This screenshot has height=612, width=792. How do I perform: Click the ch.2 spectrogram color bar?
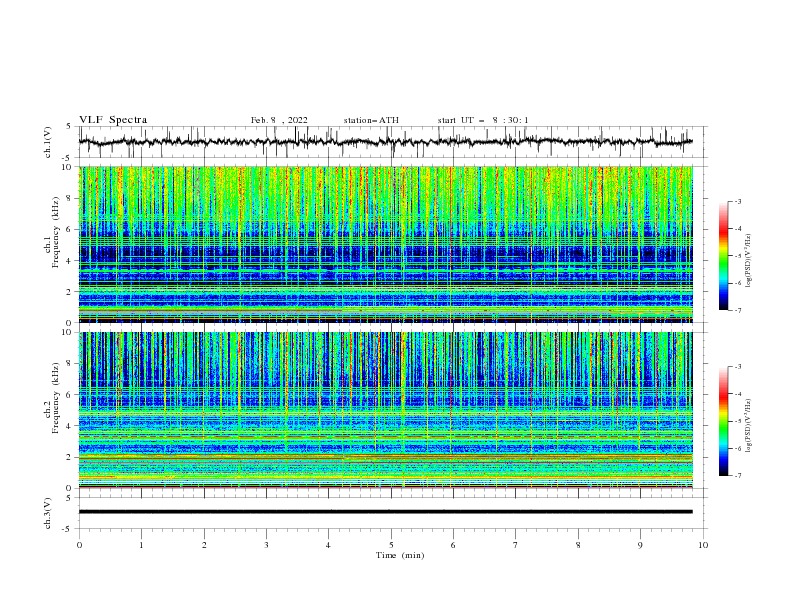click(x=723, y=421)
